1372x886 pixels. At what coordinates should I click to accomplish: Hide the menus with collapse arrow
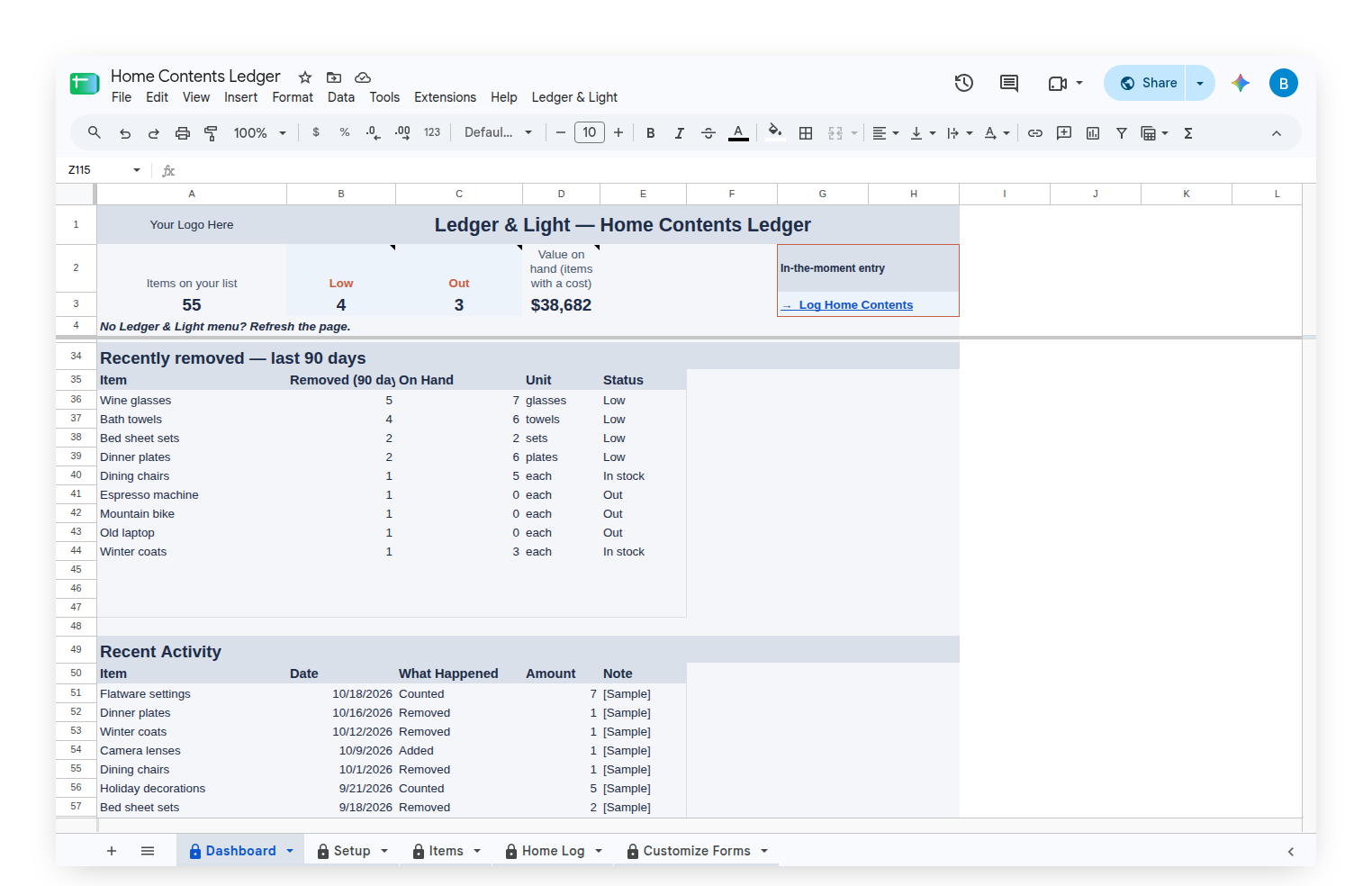pyautogui.click(x=1277, y=133)
